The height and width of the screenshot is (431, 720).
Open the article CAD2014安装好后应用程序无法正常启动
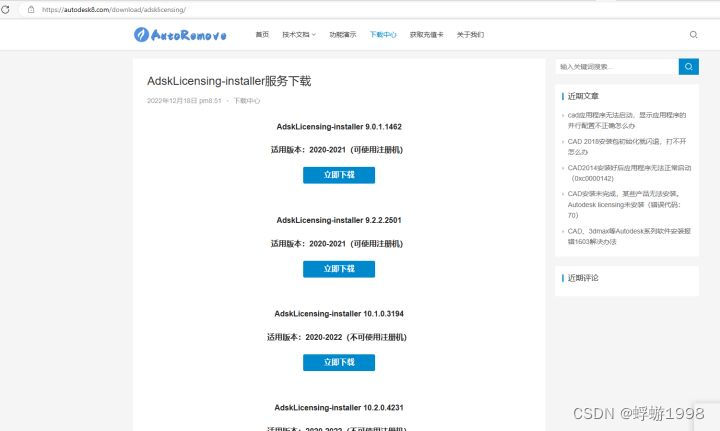pos(629,173)
